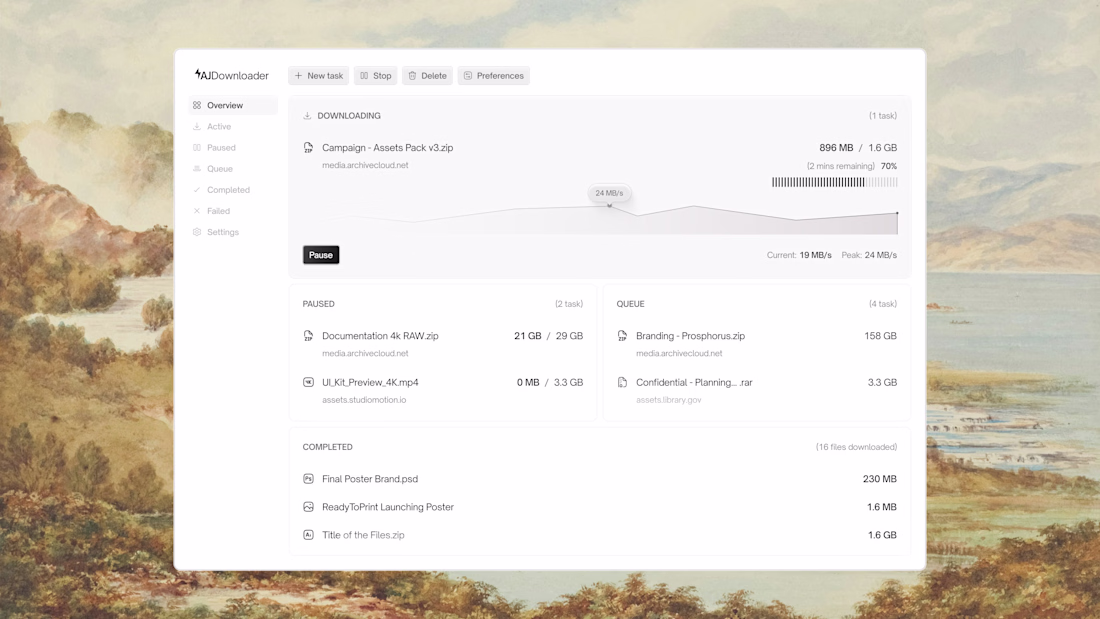Click the 4K video icon for UI_Kit_Preview_4K.mp4
This screenshot has width=1100, height=619.
click(308, 382)
